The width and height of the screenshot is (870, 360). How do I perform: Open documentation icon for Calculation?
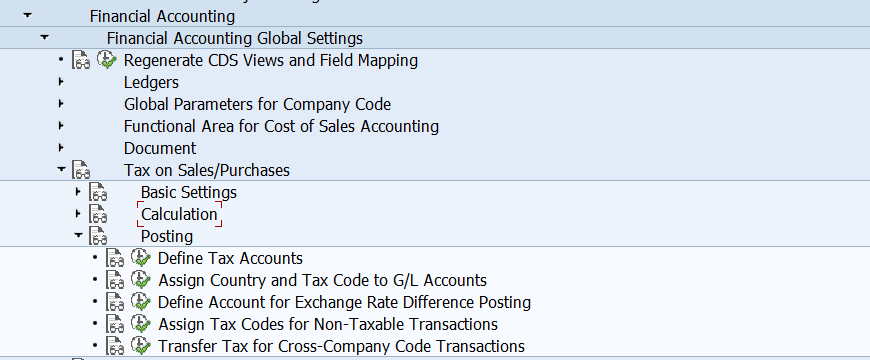tap(98, 214)
